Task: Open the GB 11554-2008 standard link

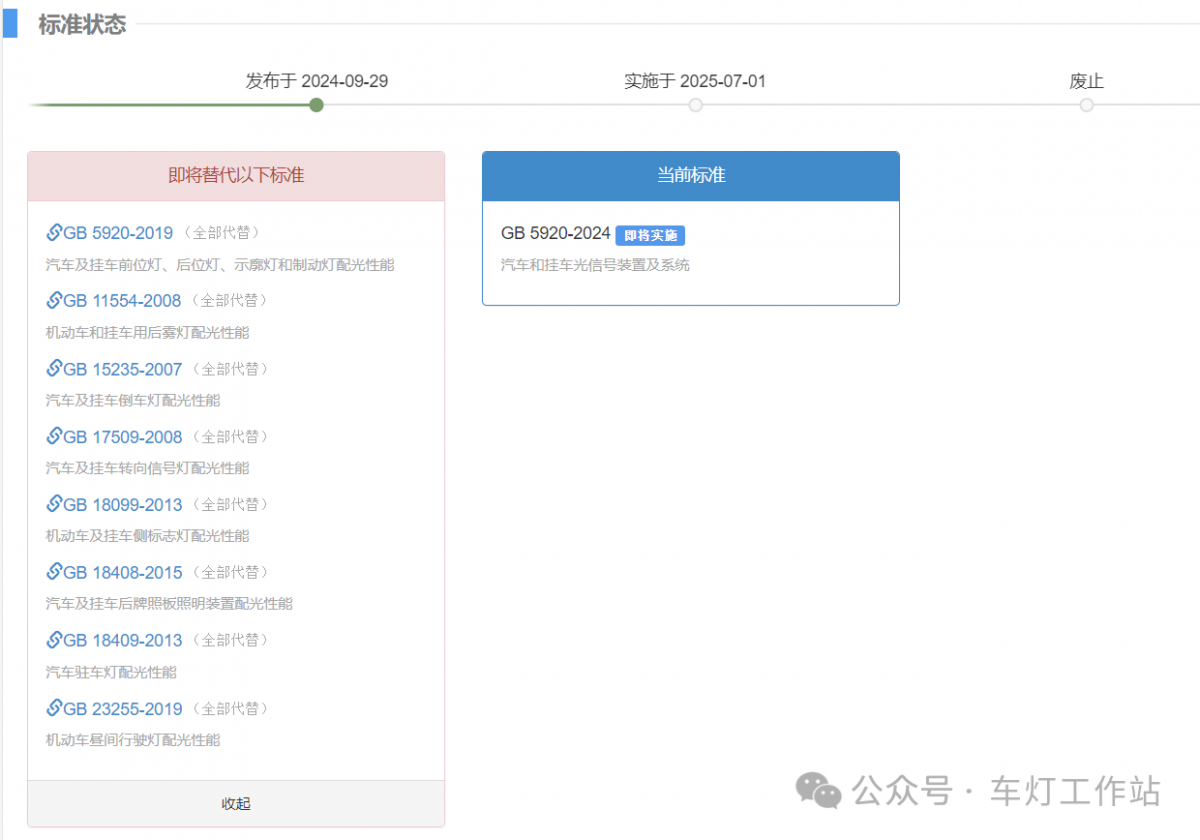Action: tap(122, 300)
